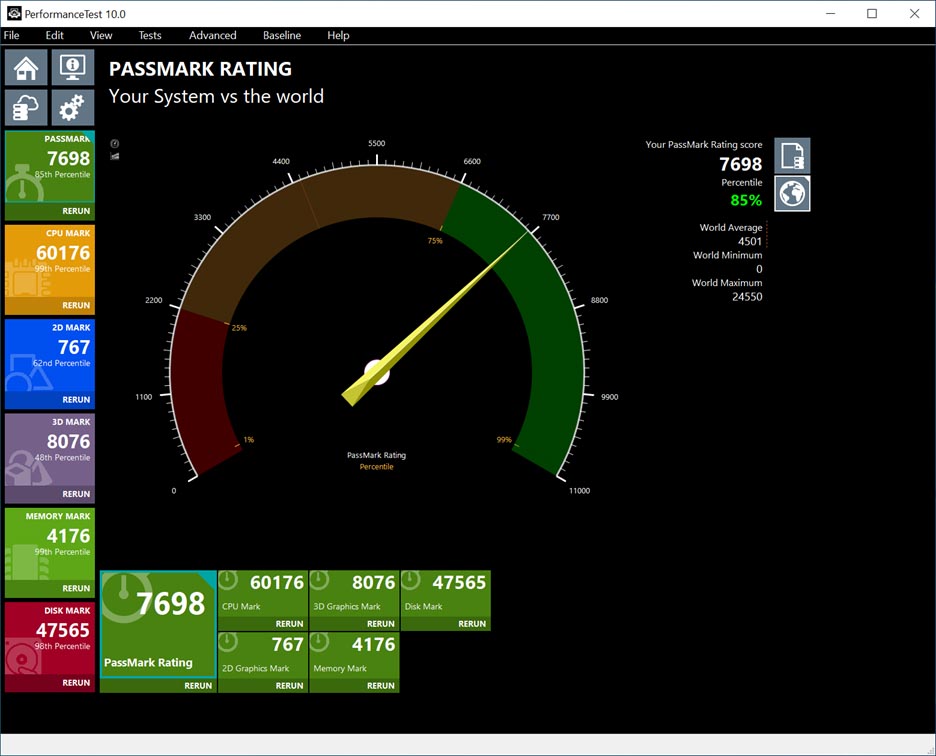Open the Help menu
This screenshot has height=756, width=936.
pyautogui.click(x=338, y=35)
